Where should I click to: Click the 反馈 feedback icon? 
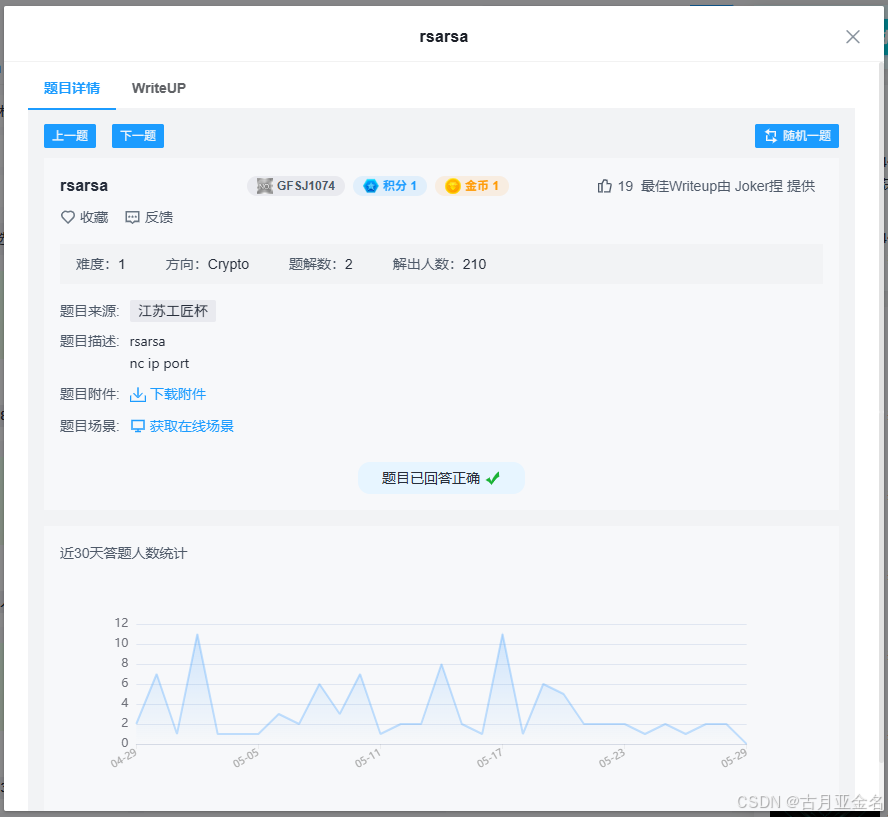(132, 217)
